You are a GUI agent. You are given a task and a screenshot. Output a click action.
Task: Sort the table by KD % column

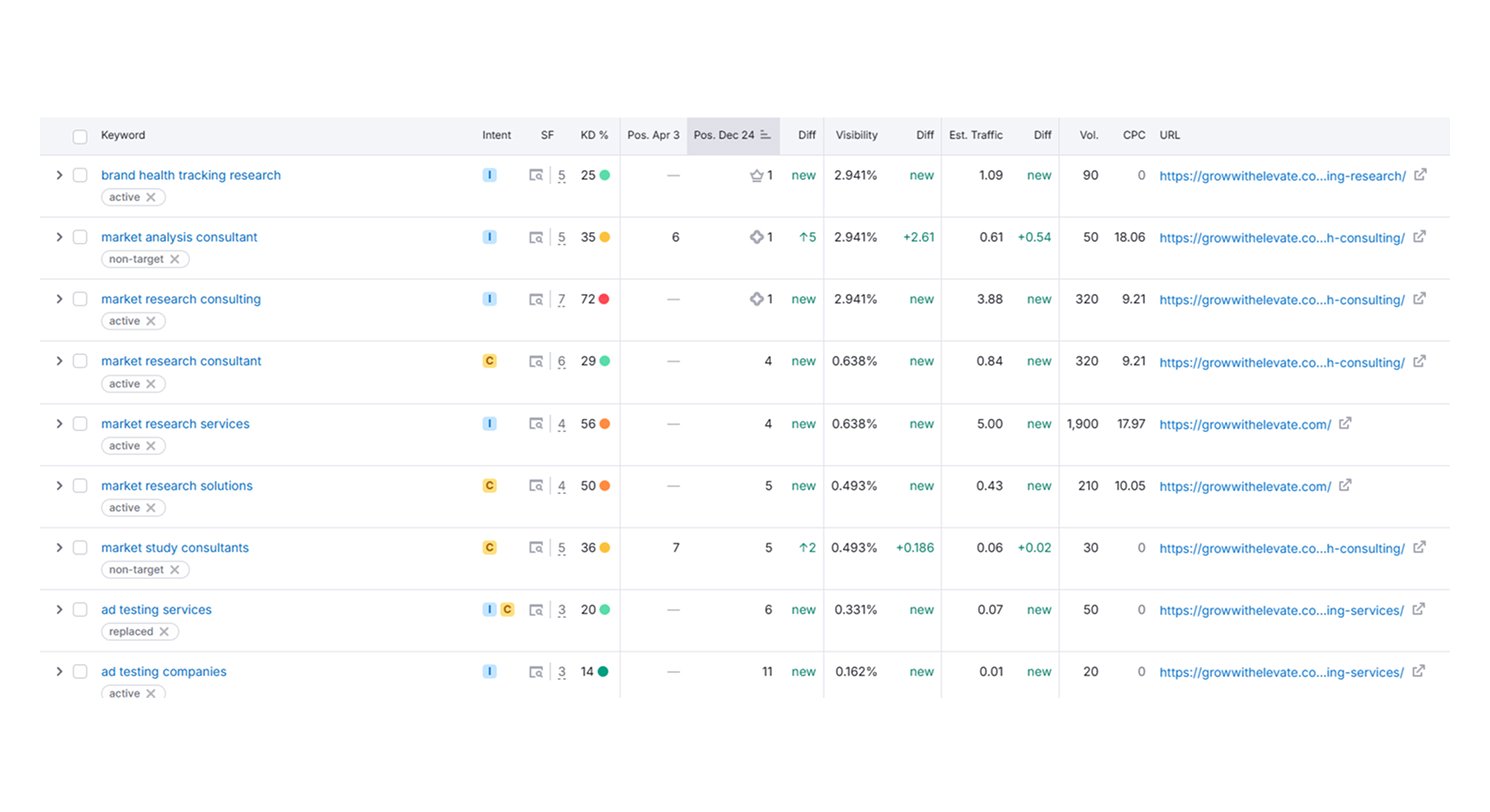pyautogui.click(x=594, y=135)
